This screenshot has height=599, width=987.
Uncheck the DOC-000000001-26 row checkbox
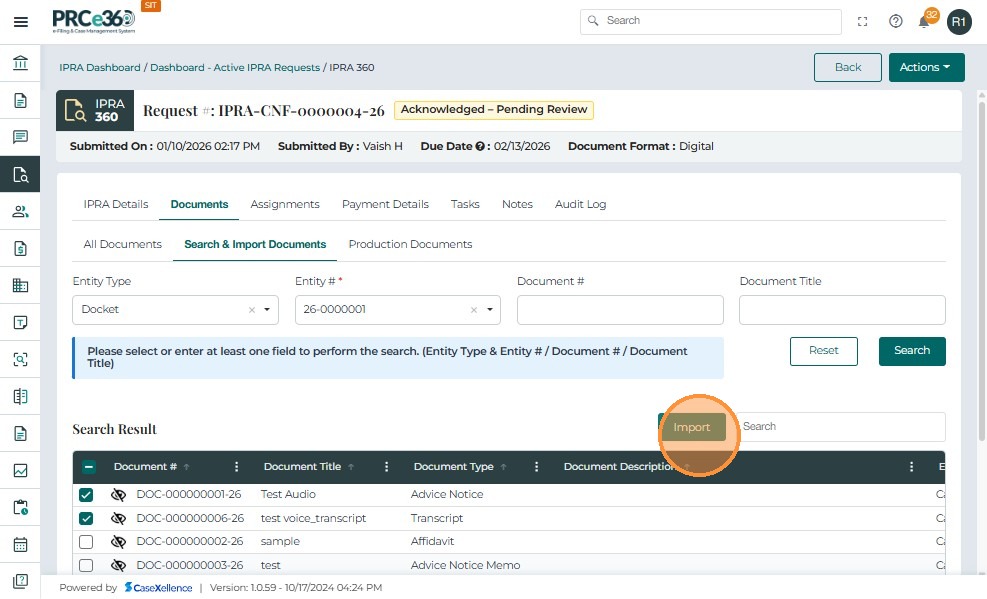(x=86, y=495)
